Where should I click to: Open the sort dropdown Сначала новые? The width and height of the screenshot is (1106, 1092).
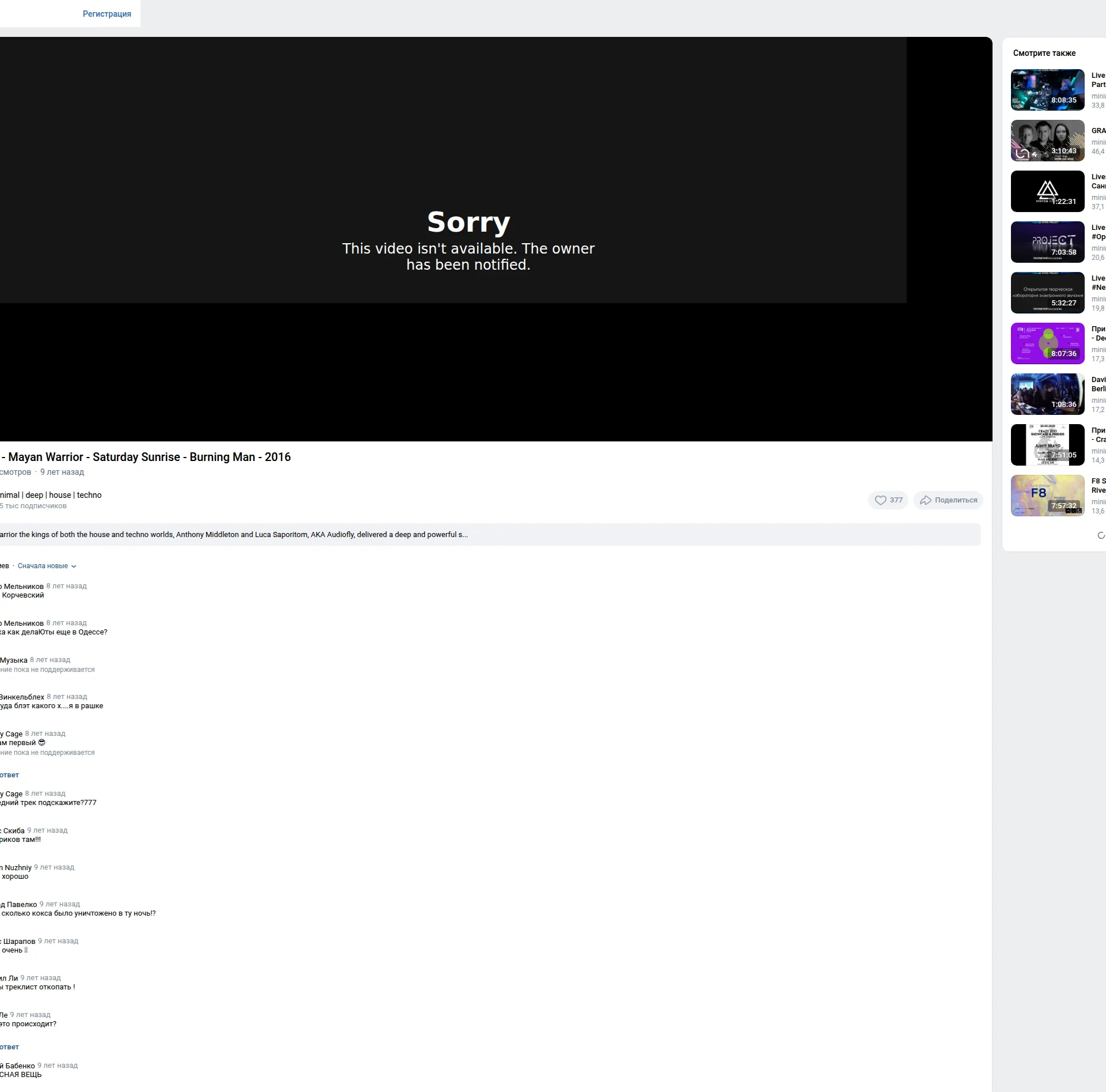pos(47,566)
